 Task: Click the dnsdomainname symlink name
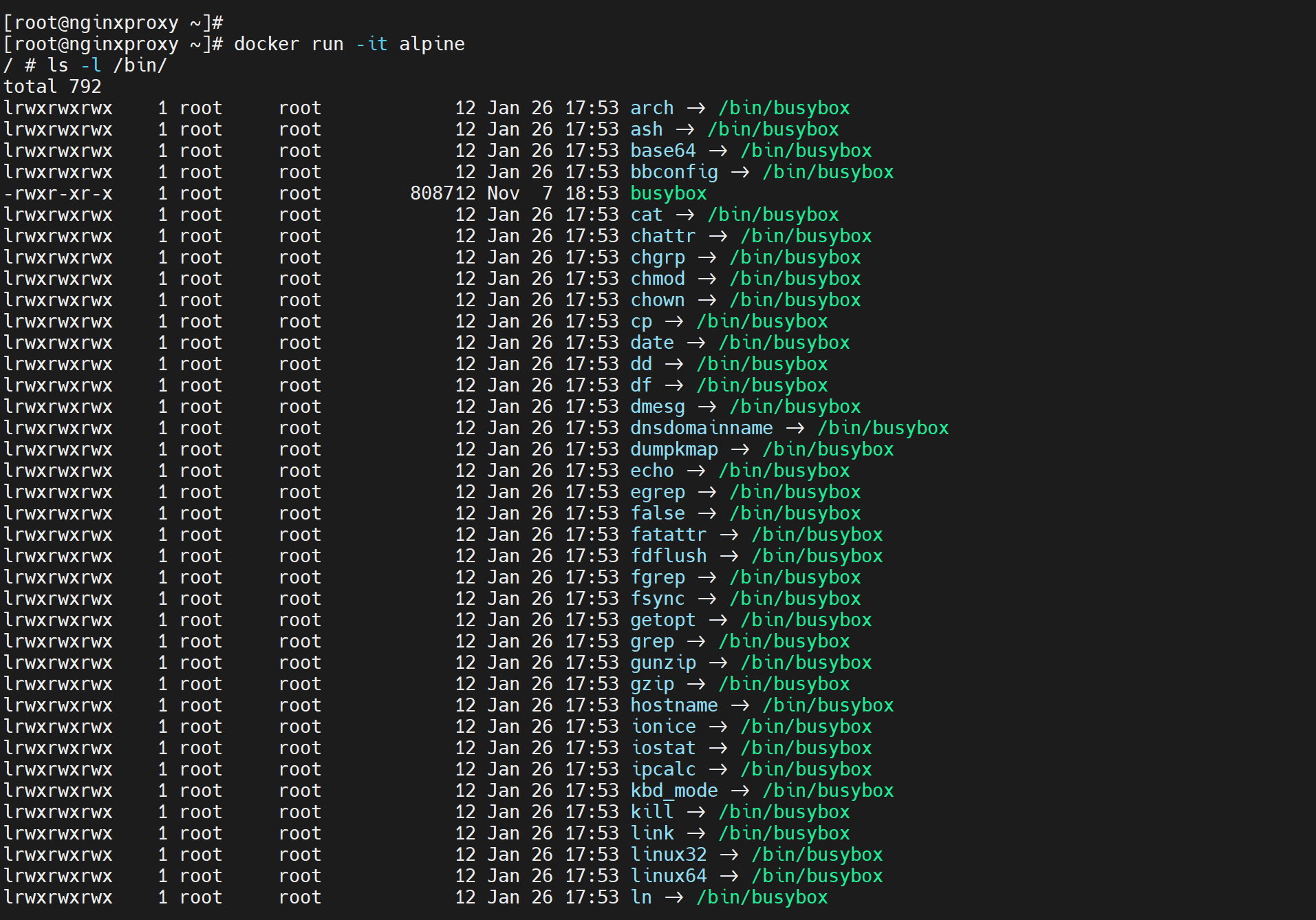(x=701, y=428)
